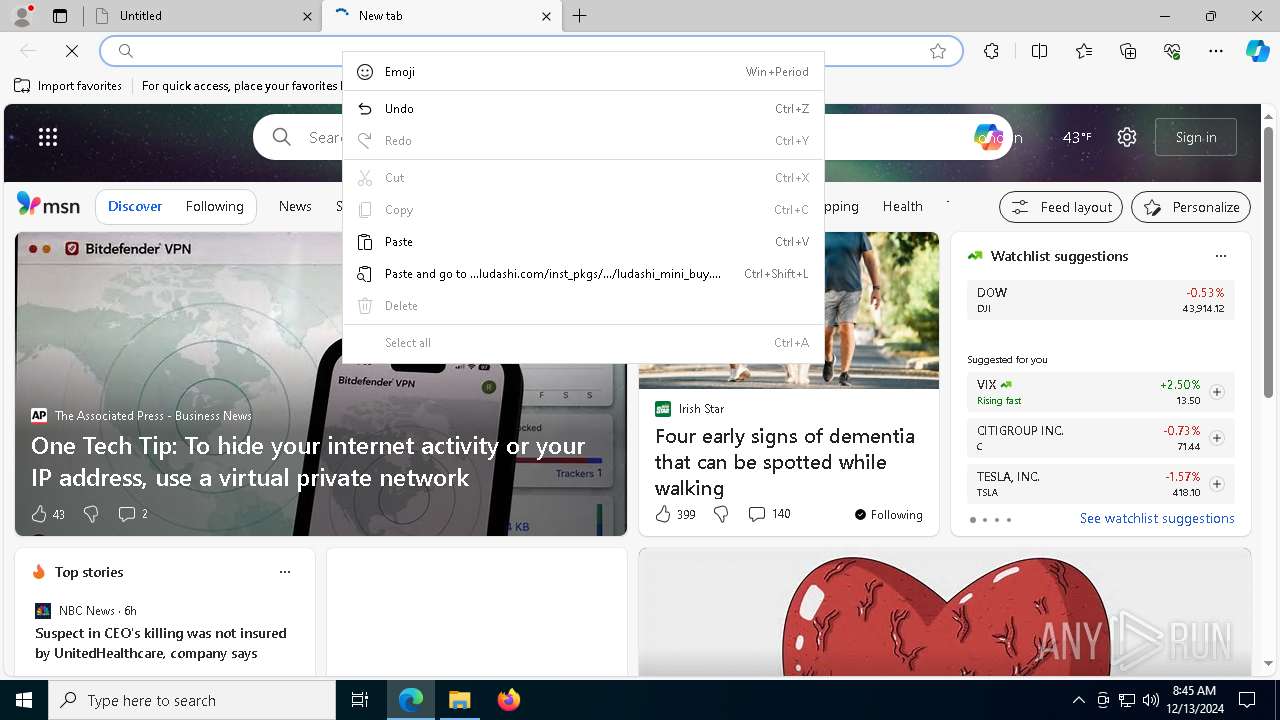Open Browser essentials heart icon
This screenshot has height=720, width=1280.
[x=1172, y=51]
